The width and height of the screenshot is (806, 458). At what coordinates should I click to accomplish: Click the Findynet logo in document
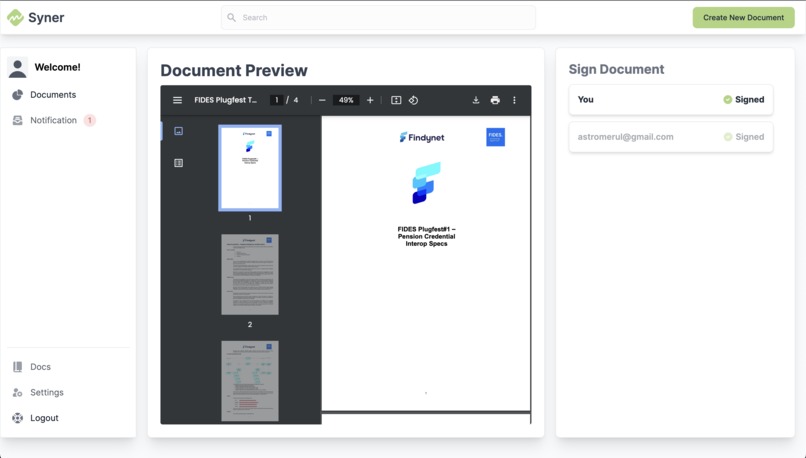[422, 137]
